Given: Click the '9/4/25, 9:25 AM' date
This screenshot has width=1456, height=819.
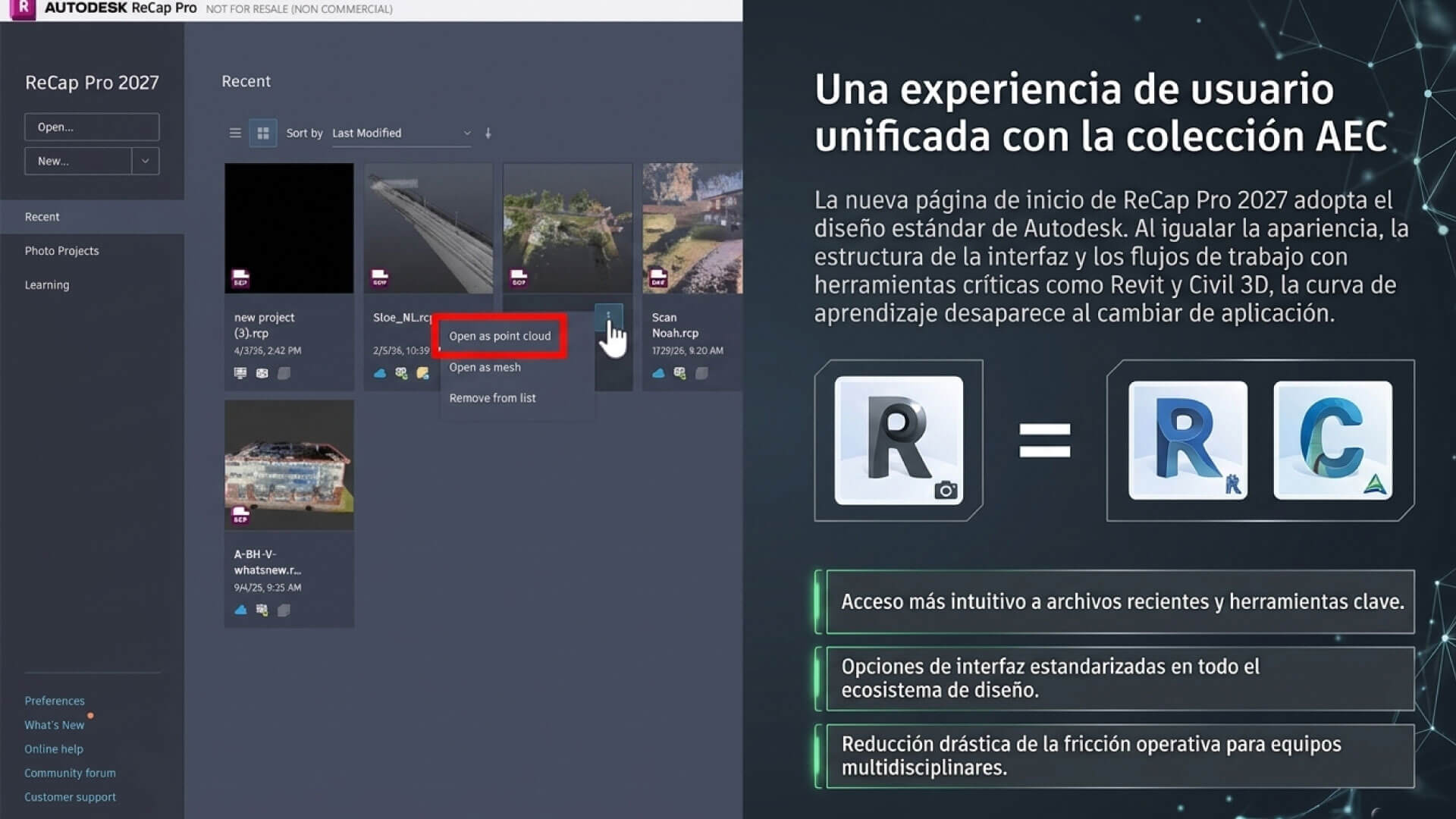Looking at the screenshot, I should (268, 588).
